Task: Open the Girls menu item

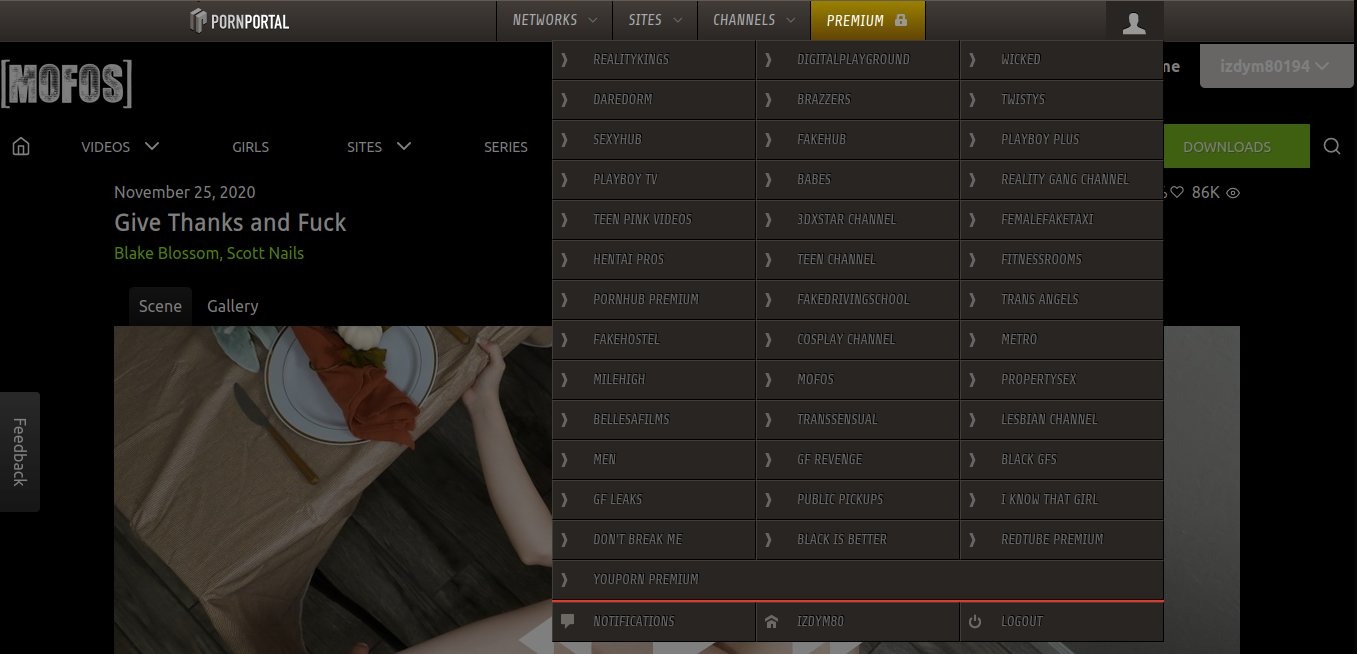Action: [250, 147]
